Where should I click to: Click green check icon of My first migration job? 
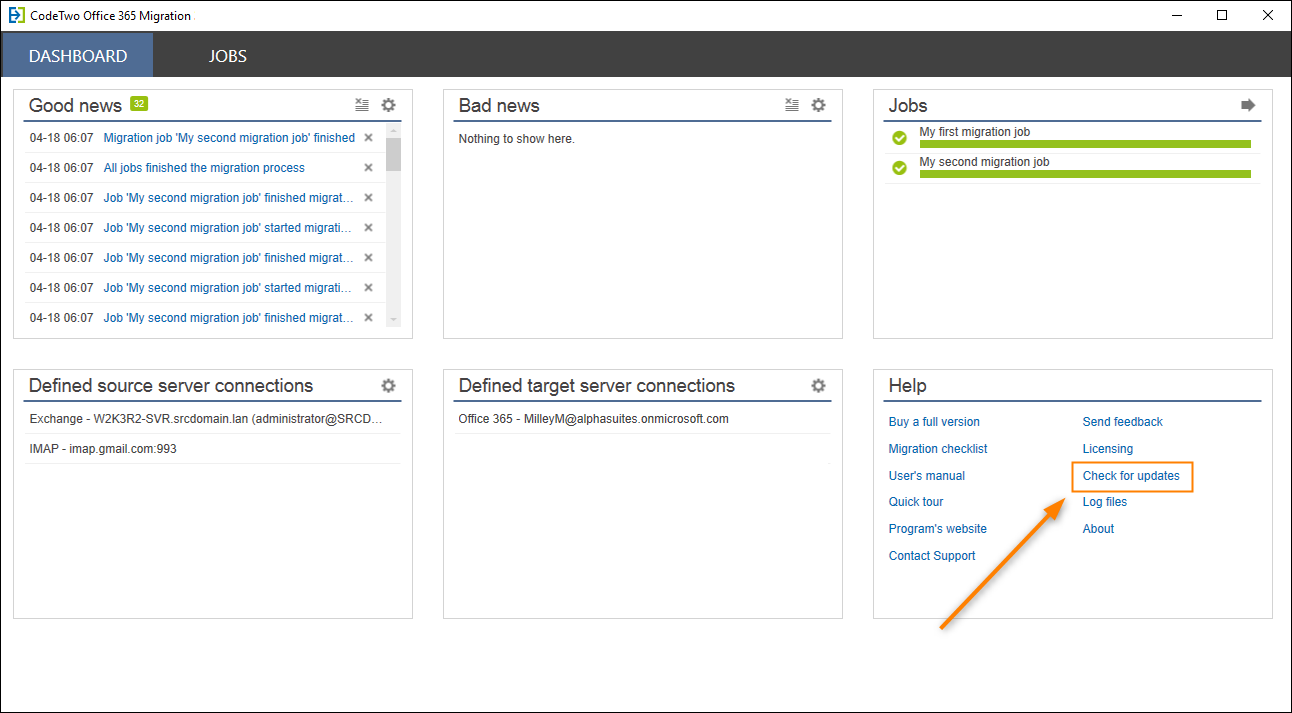(899, 138)
